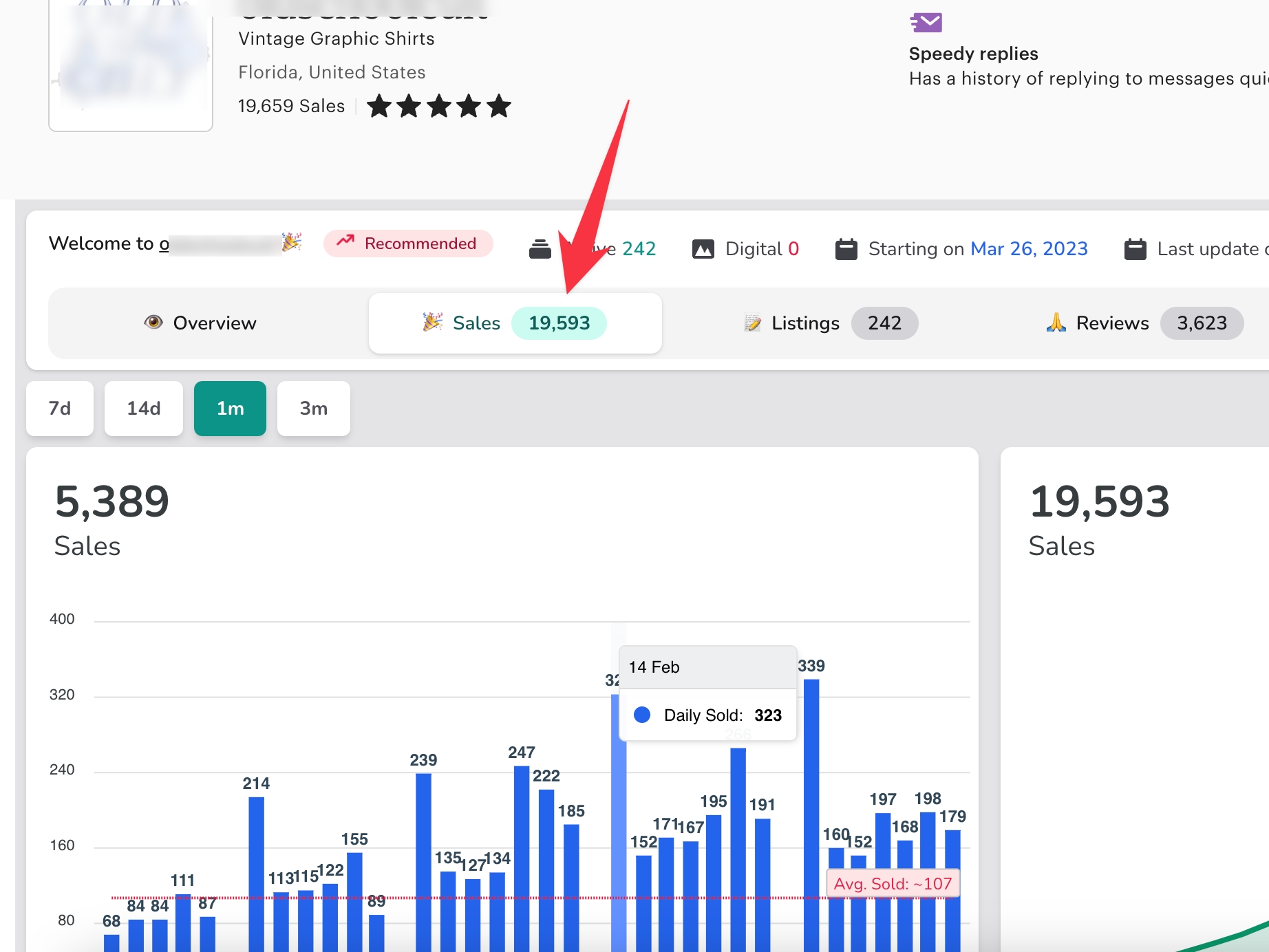
Task: Open the Overview tab
Action: [x=201, y=323]
